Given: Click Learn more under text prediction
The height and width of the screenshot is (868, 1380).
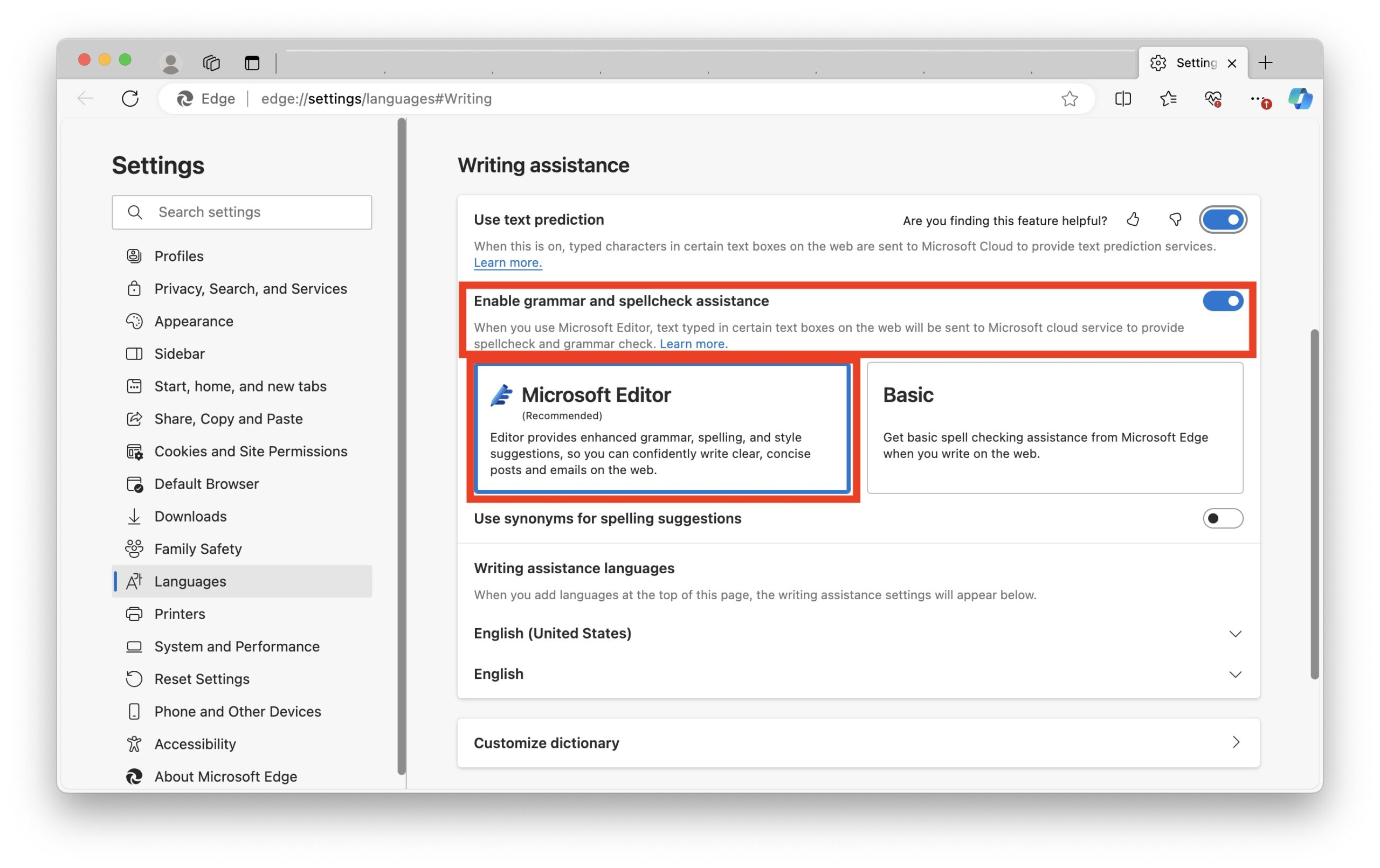Looking at the screenshot, I should click(507, 263).
